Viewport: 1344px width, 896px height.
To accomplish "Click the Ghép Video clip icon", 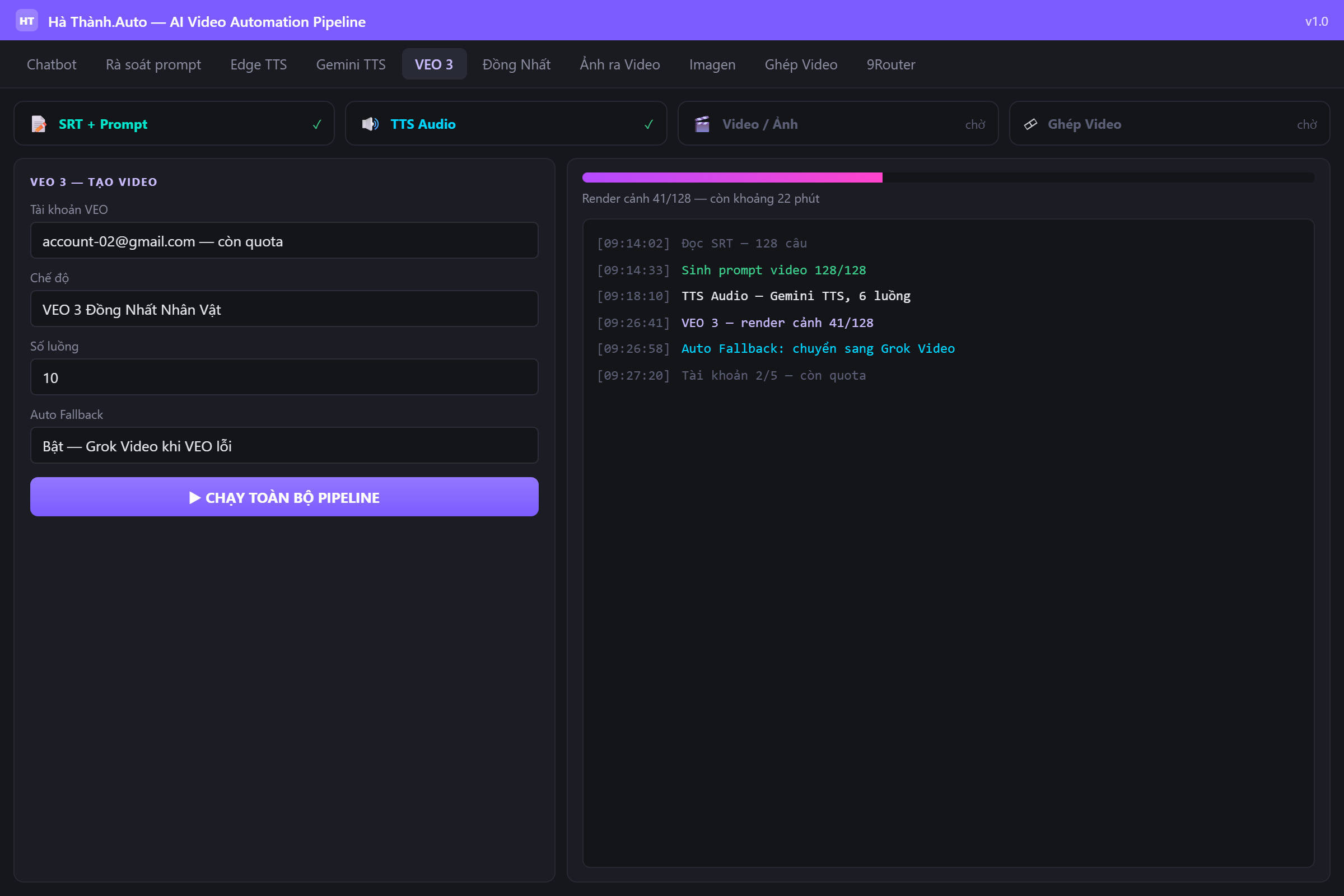I will pos(1031,124).
